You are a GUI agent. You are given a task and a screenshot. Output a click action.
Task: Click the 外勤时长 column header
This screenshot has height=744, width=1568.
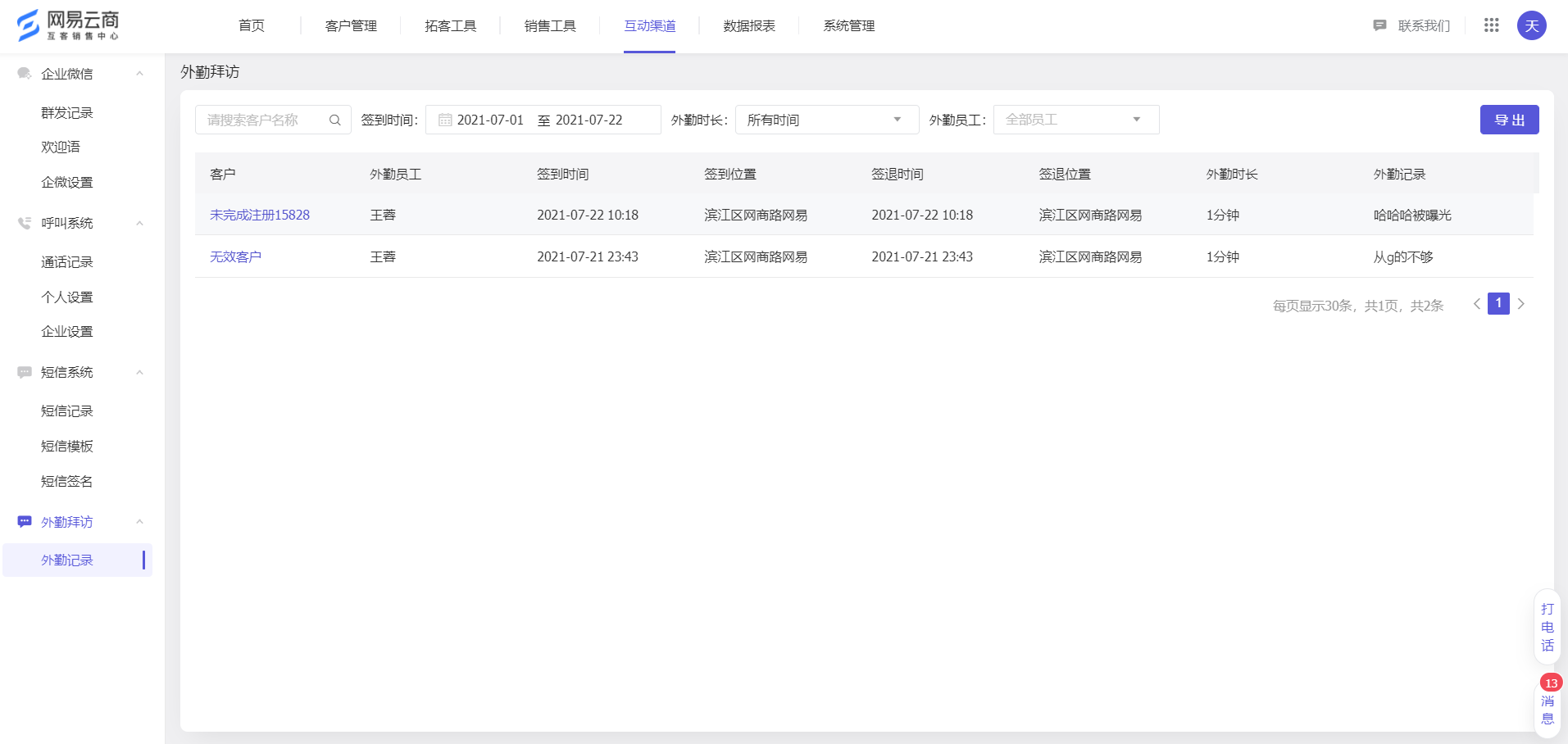click(x=1232, y=174)
